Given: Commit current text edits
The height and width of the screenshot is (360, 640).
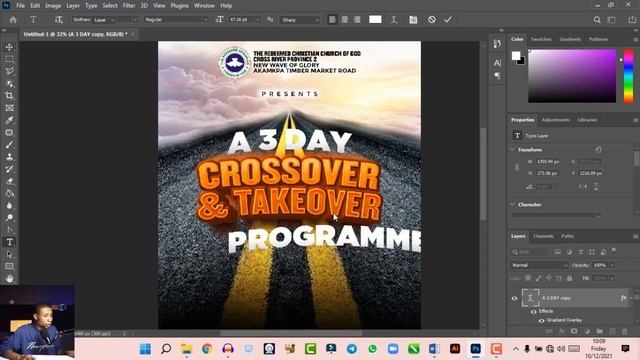Looking at the screenshot, I should (448, 20).
